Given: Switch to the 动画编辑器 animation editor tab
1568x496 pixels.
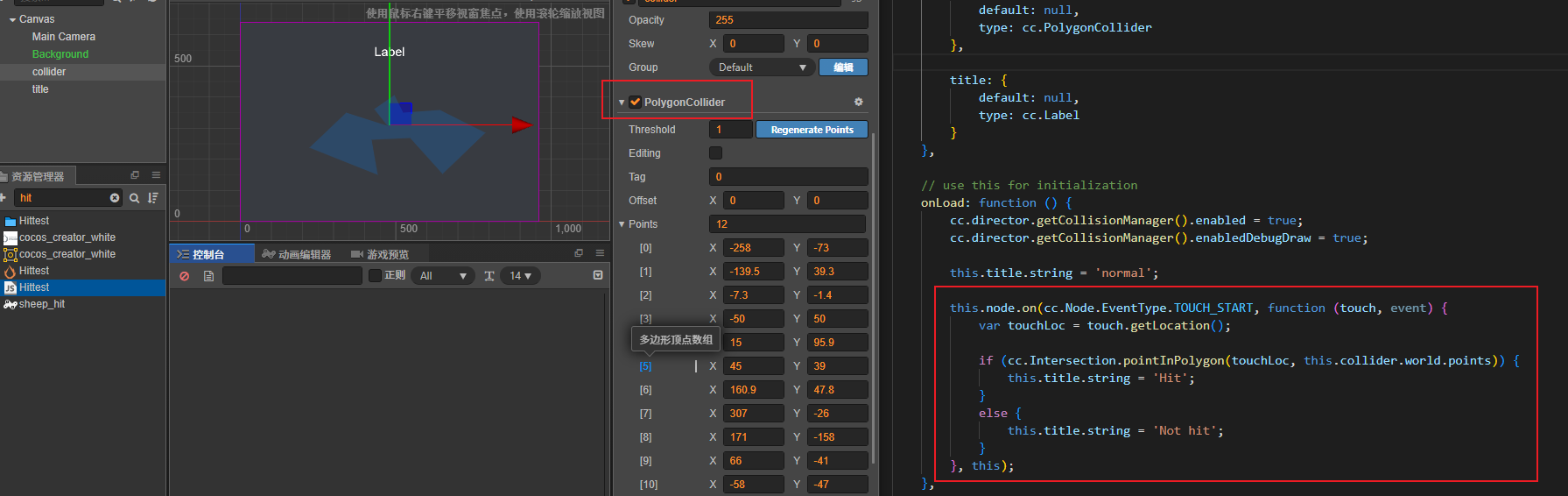Looking at the screenshot, I should pyautogui.click(x=296, y=254).
